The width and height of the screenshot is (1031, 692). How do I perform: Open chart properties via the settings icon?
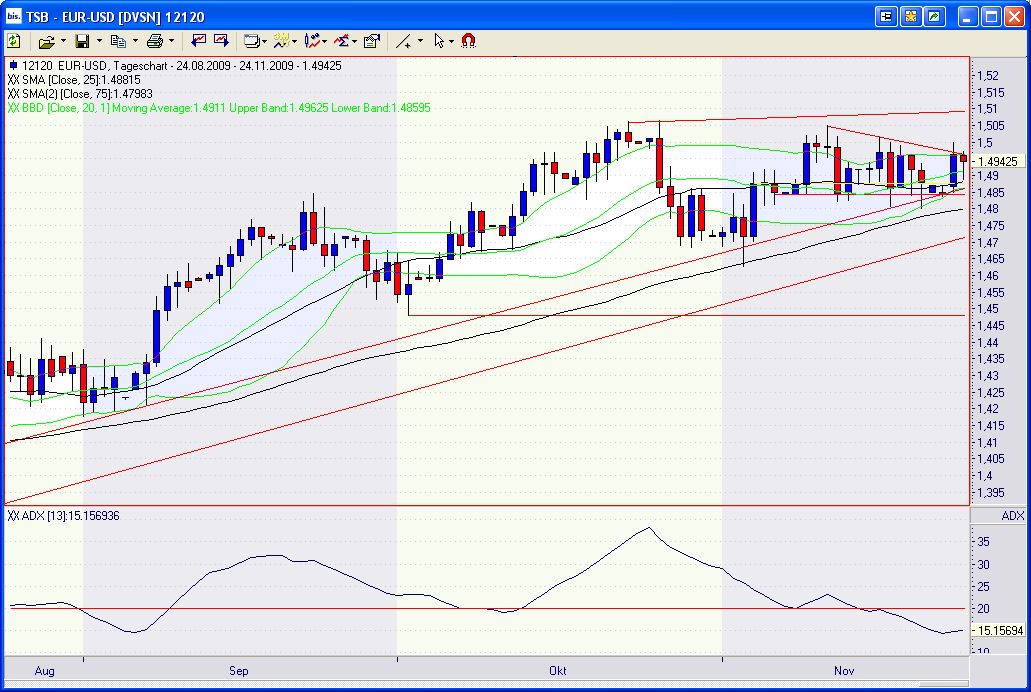(x=372, y=40)
